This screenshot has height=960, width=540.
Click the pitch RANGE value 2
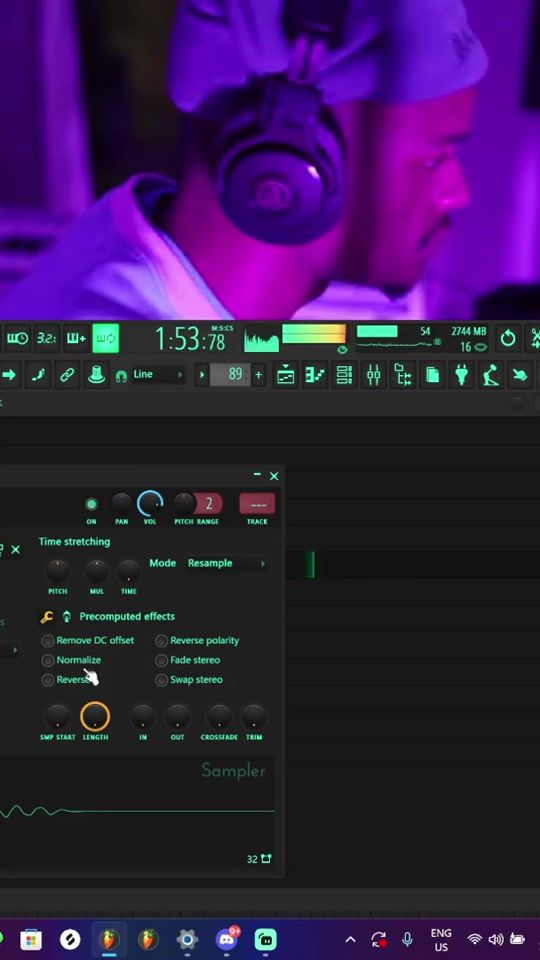209,504
